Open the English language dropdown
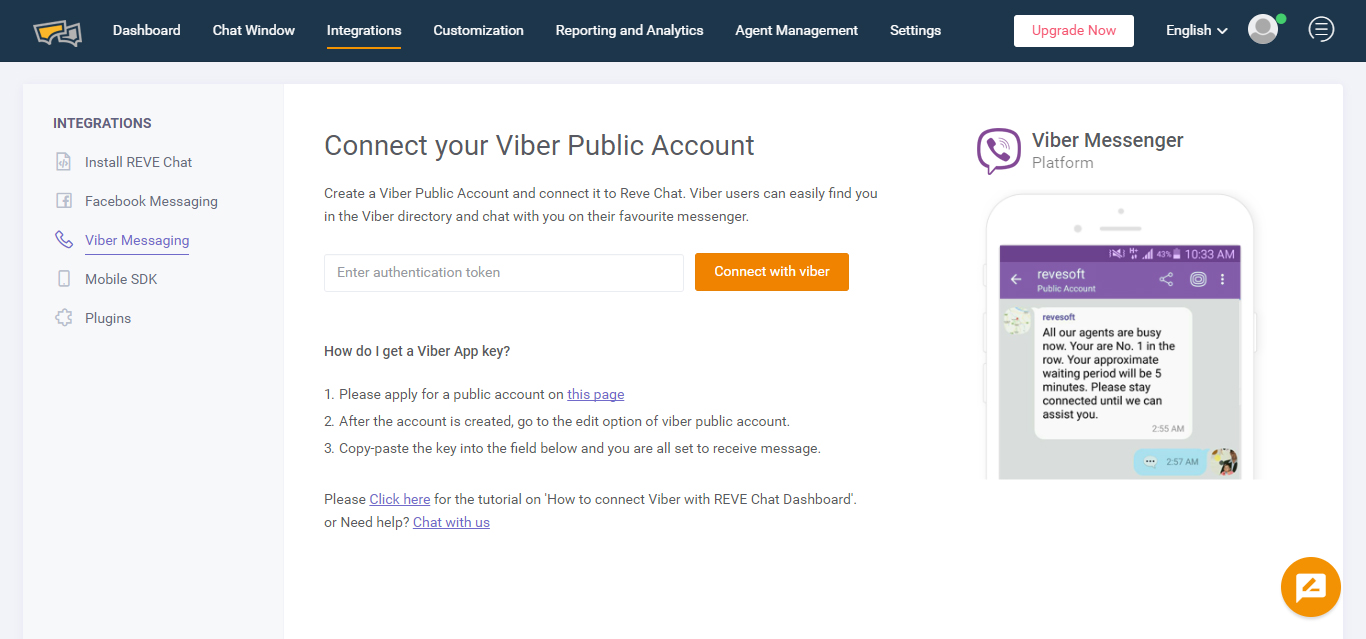This screenshot has height=639, width=1366. point(1196,30)
